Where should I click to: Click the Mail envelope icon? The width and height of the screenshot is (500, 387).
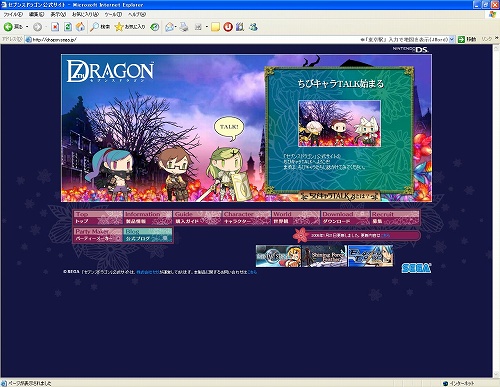tap(170, 27)
